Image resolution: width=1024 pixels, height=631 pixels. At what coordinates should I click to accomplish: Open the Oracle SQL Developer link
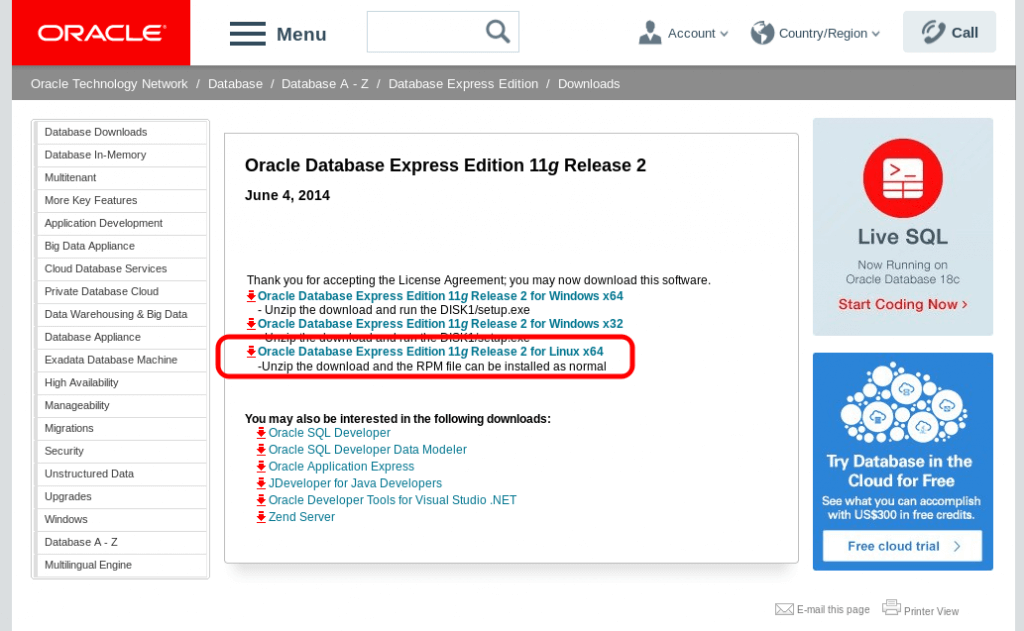[329, 433]
